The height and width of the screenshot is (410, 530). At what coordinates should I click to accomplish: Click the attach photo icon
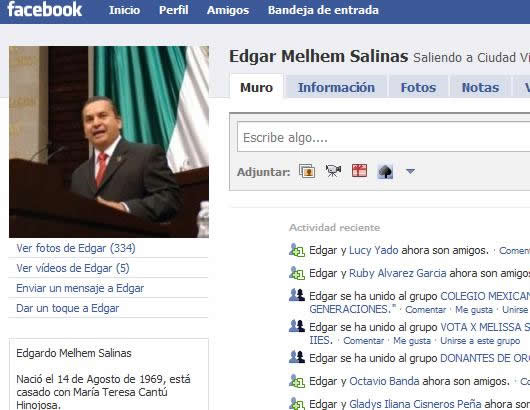tap(307, 171)
